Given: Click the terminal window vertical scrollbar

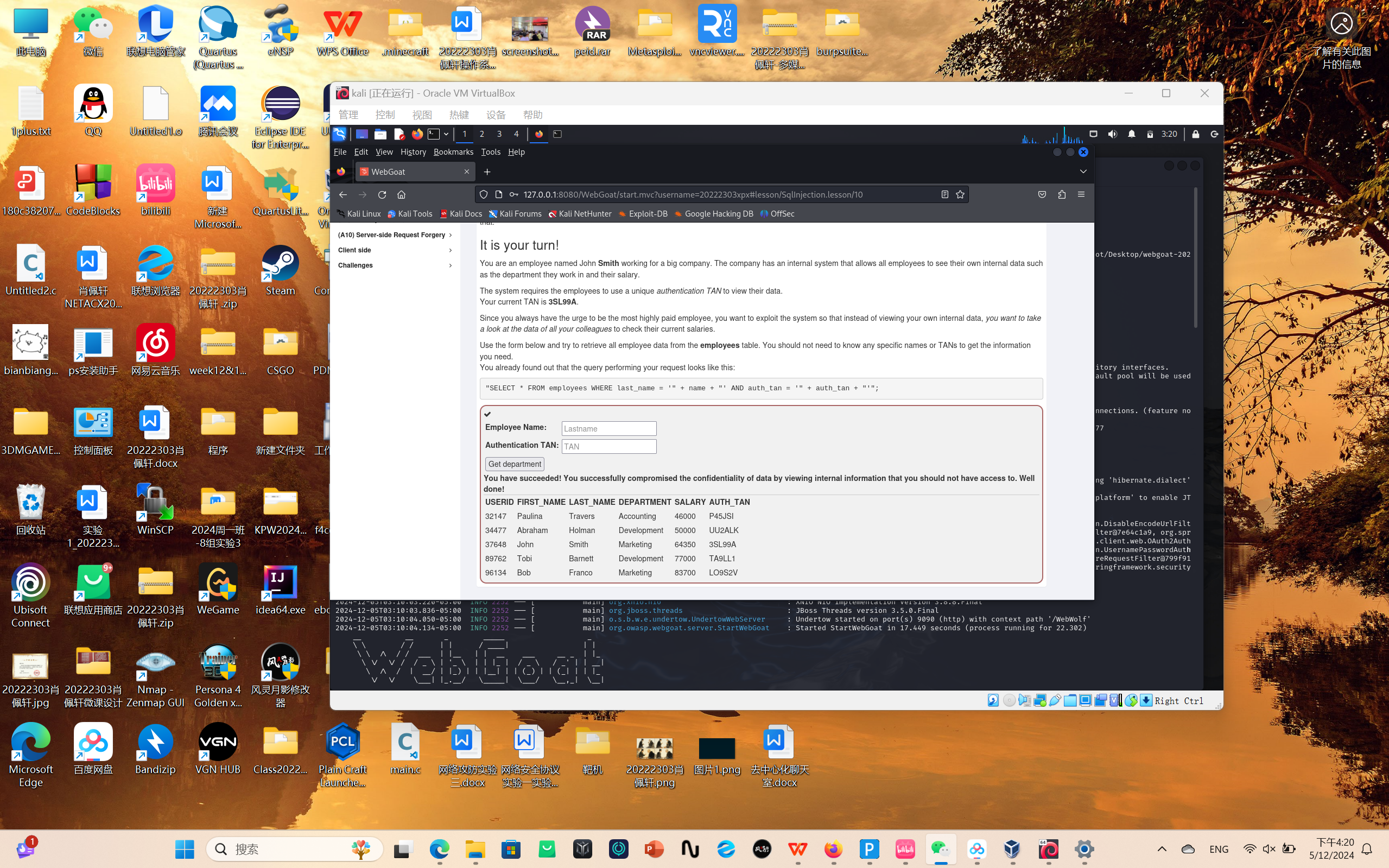Looking at the screenshot, I should click(1196, 258).
